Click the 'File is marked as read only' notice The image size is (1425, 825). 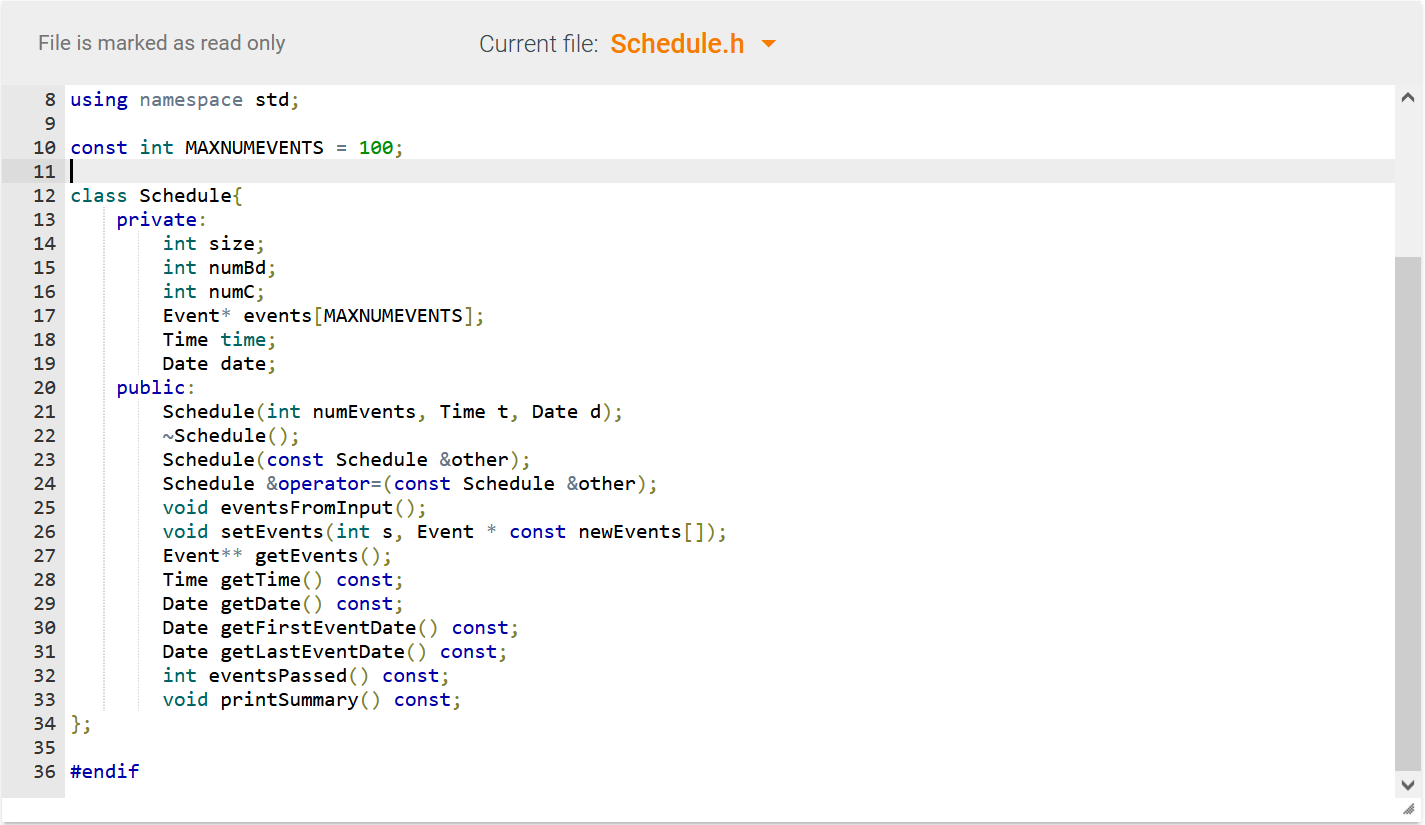161,43
